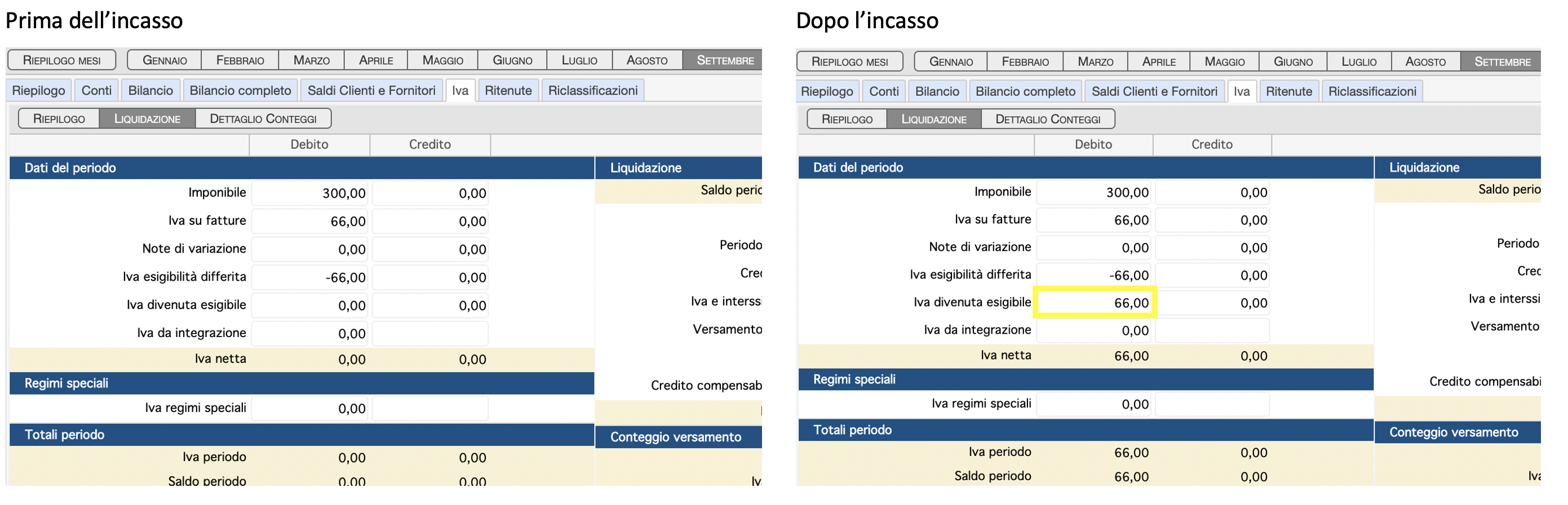1568x505 pixels.
Task: Open the Riepilogo tab in the Prima dell'incasso panel
Action: pos(38,91)
